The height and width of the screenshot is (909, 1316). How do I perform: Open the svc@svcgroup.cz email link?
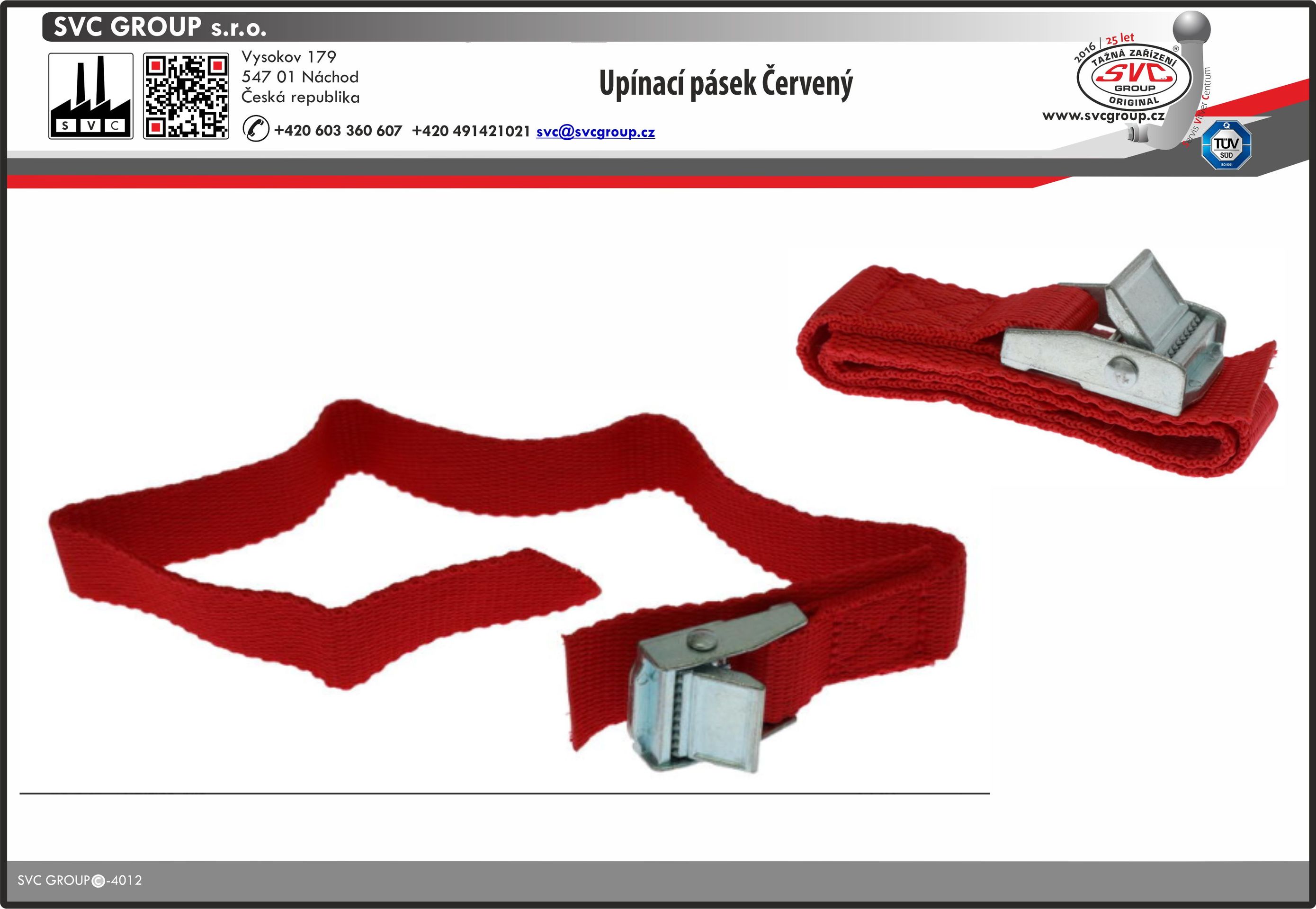[595, 132]
